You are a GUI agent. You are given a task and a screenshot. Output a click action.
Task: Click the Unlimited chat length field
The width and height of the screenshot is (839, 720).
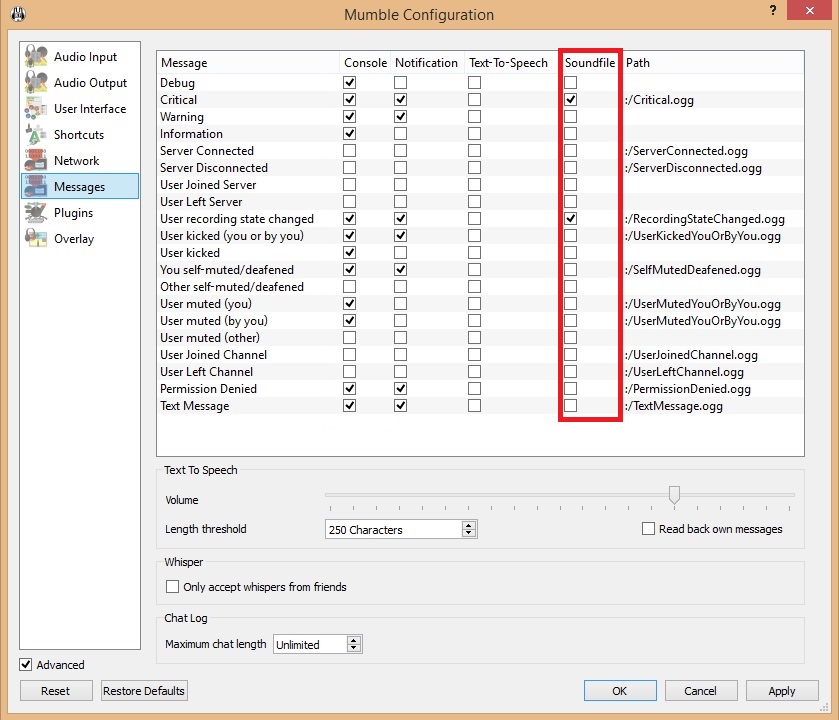tap(310, 645)
